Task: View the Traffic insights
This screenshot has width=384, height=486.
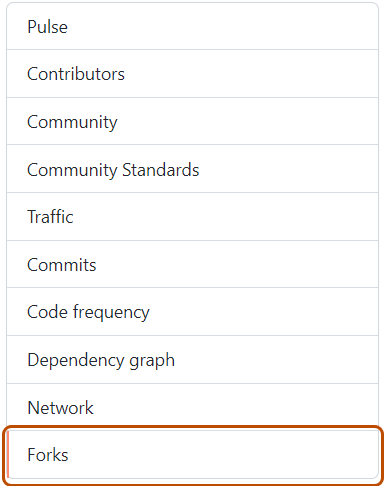Action: point(192,217)
